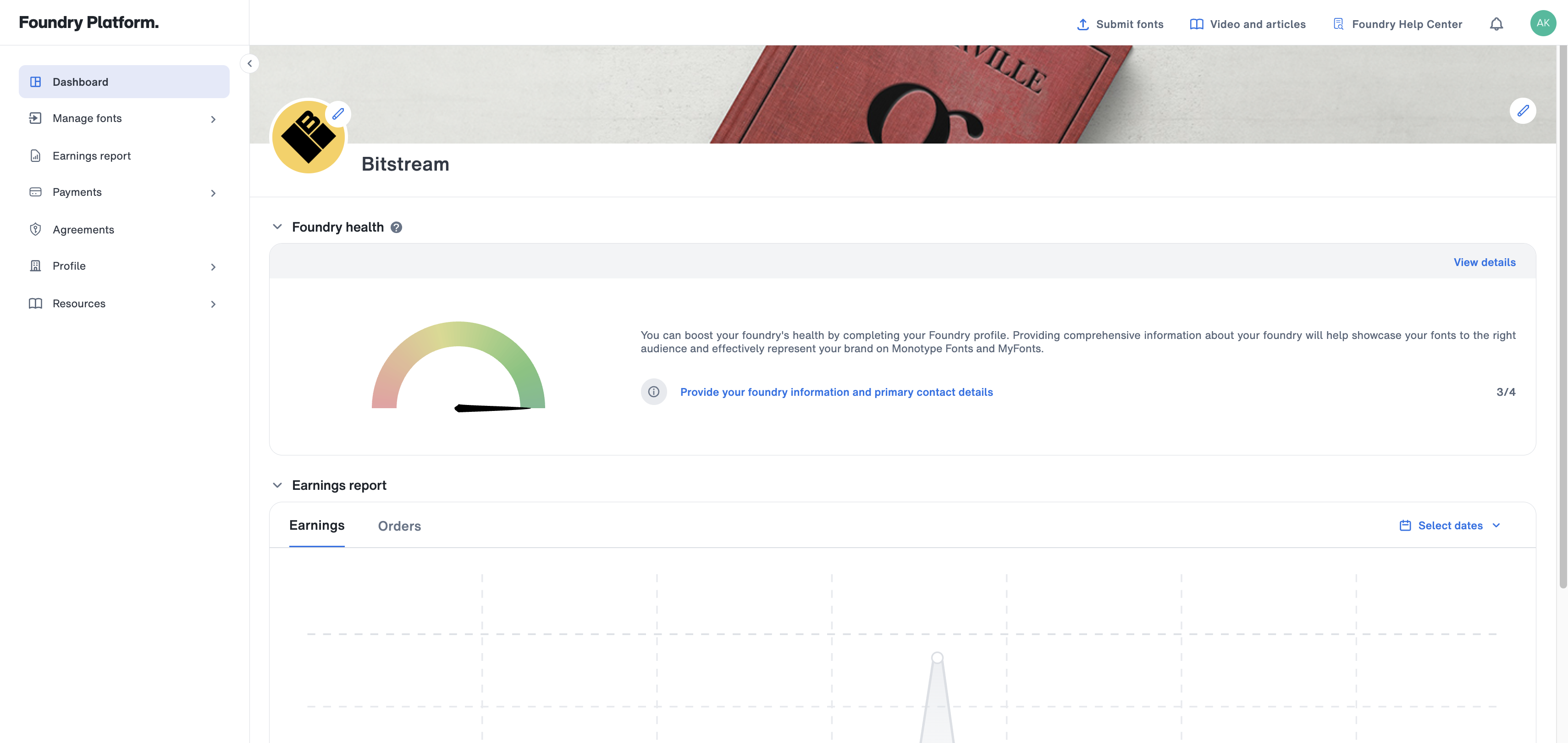Open notifications bell
The height and width of the screenshot is (743, 1568).
(1496, 24)
